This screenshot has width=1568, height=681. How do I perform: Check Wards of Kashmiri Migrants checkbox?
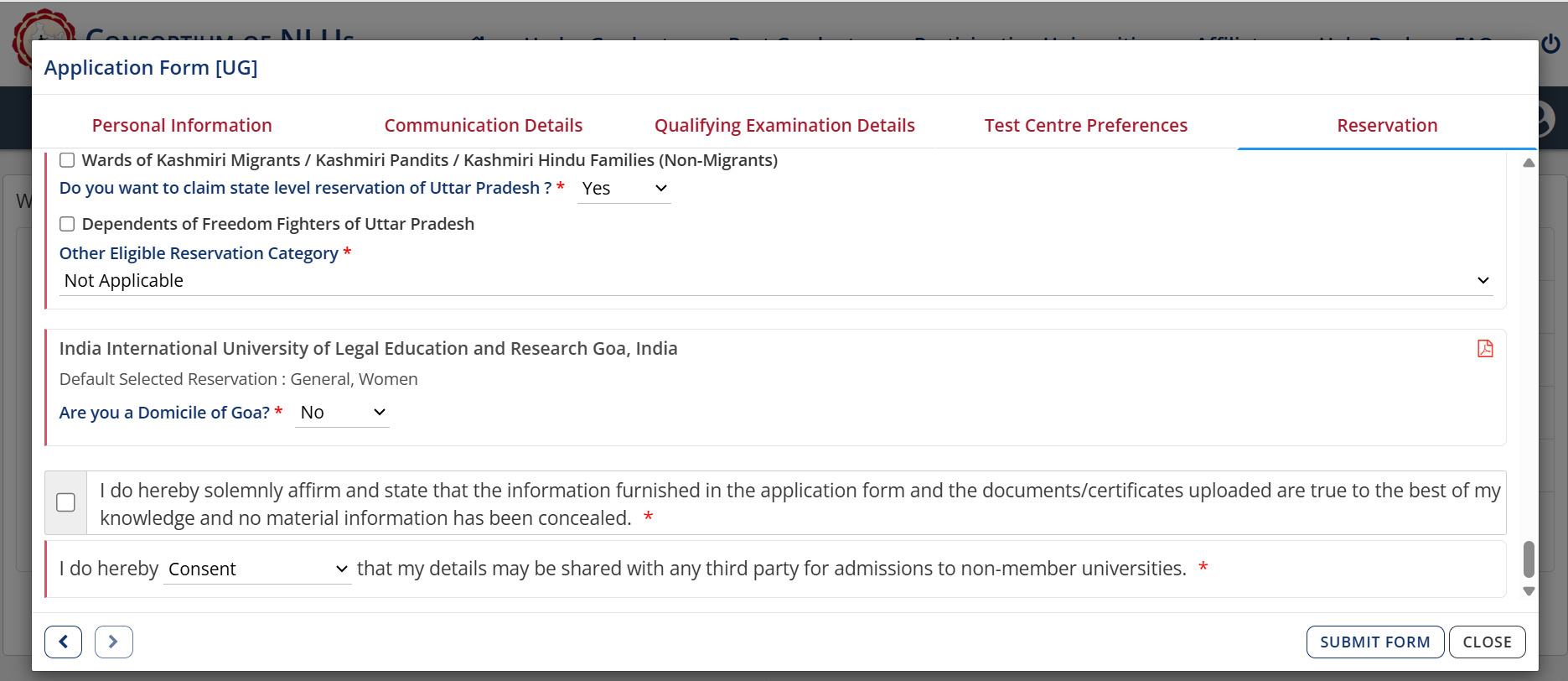click(x=67, y=160)
